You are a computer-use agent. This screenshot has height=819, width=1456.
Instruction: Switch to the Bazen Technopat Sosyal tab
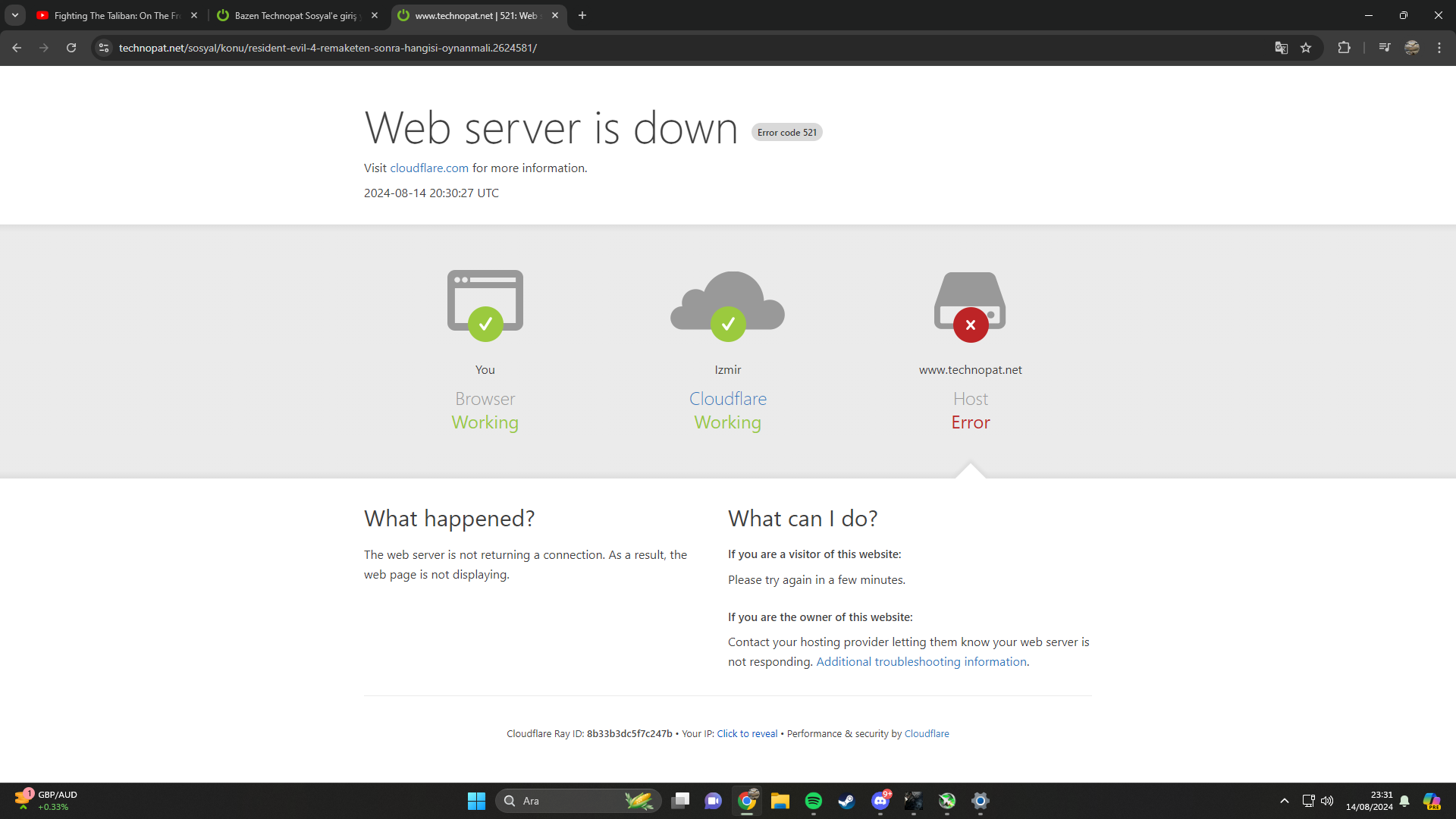294,15
